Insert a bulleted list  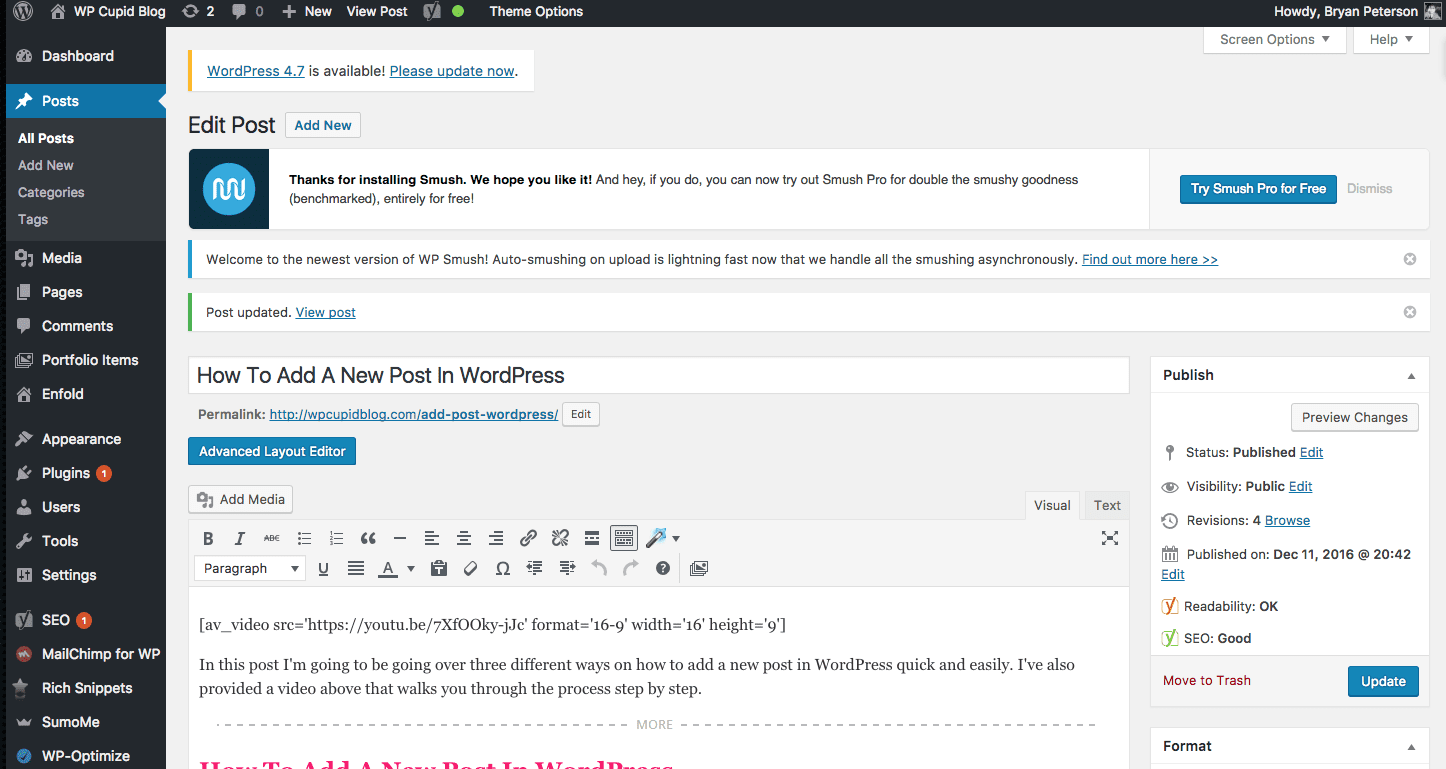point(304,538)
